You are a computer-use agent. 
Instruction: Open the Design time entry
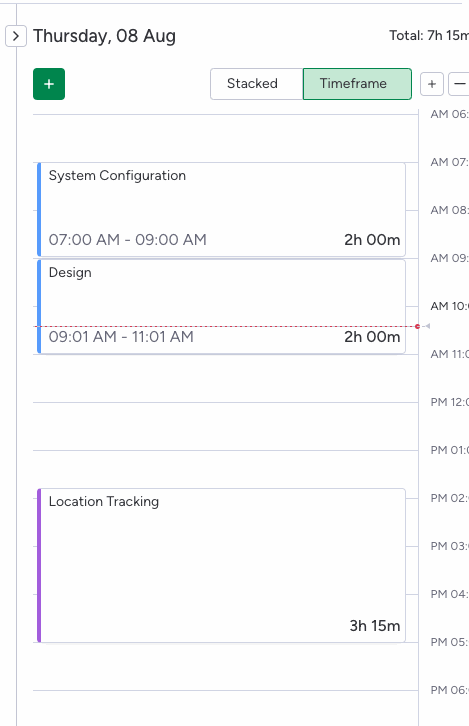[221, 307]
